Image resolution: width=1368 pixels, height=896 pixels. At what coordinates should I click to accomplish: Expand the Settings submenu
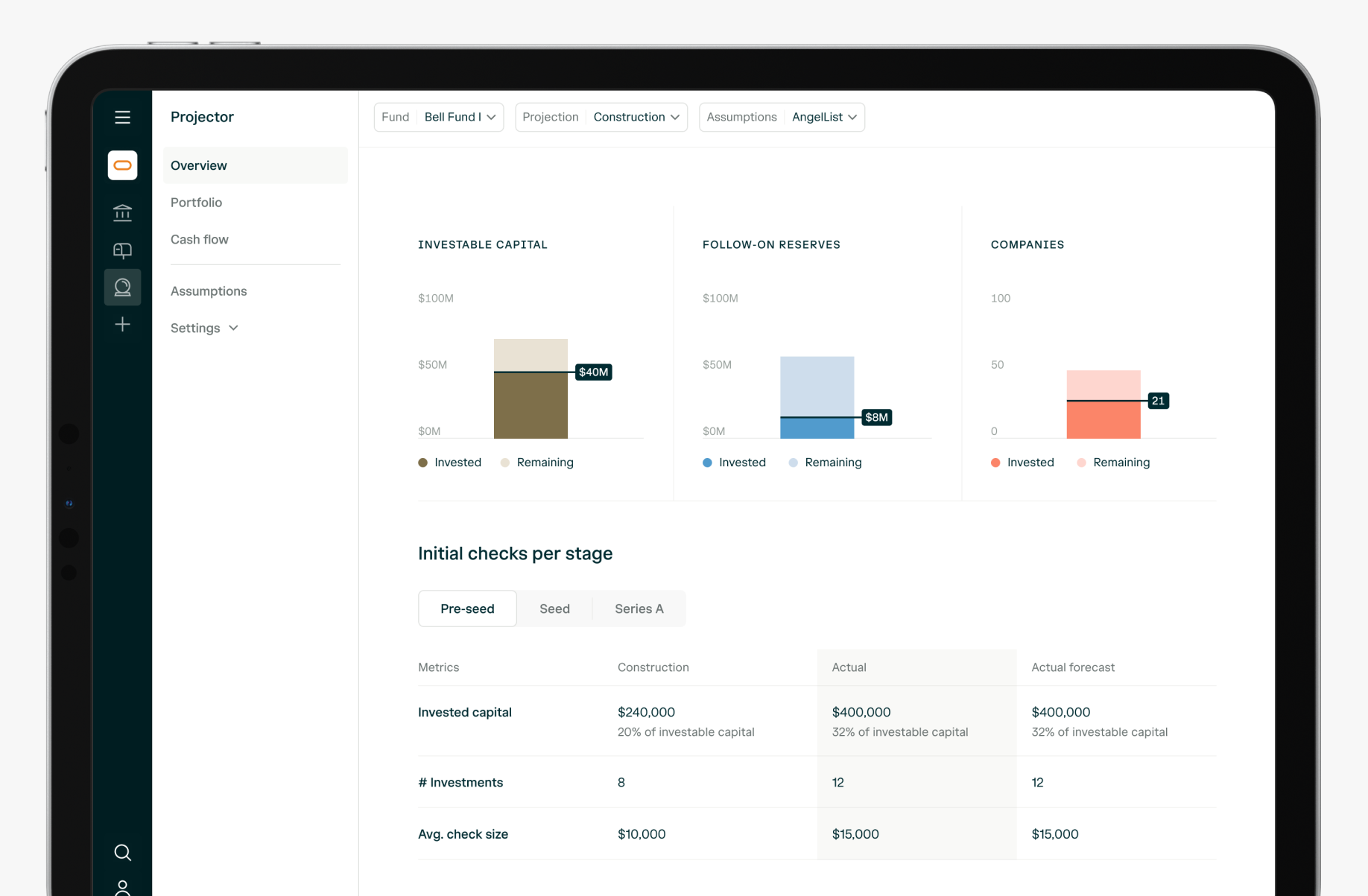click(204, 328)
